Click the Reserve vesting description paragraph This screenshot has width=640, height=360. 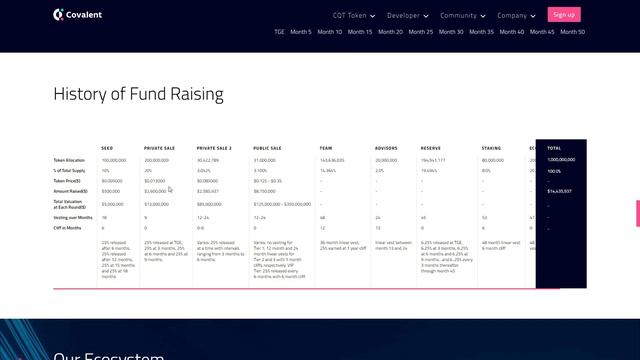447,257
